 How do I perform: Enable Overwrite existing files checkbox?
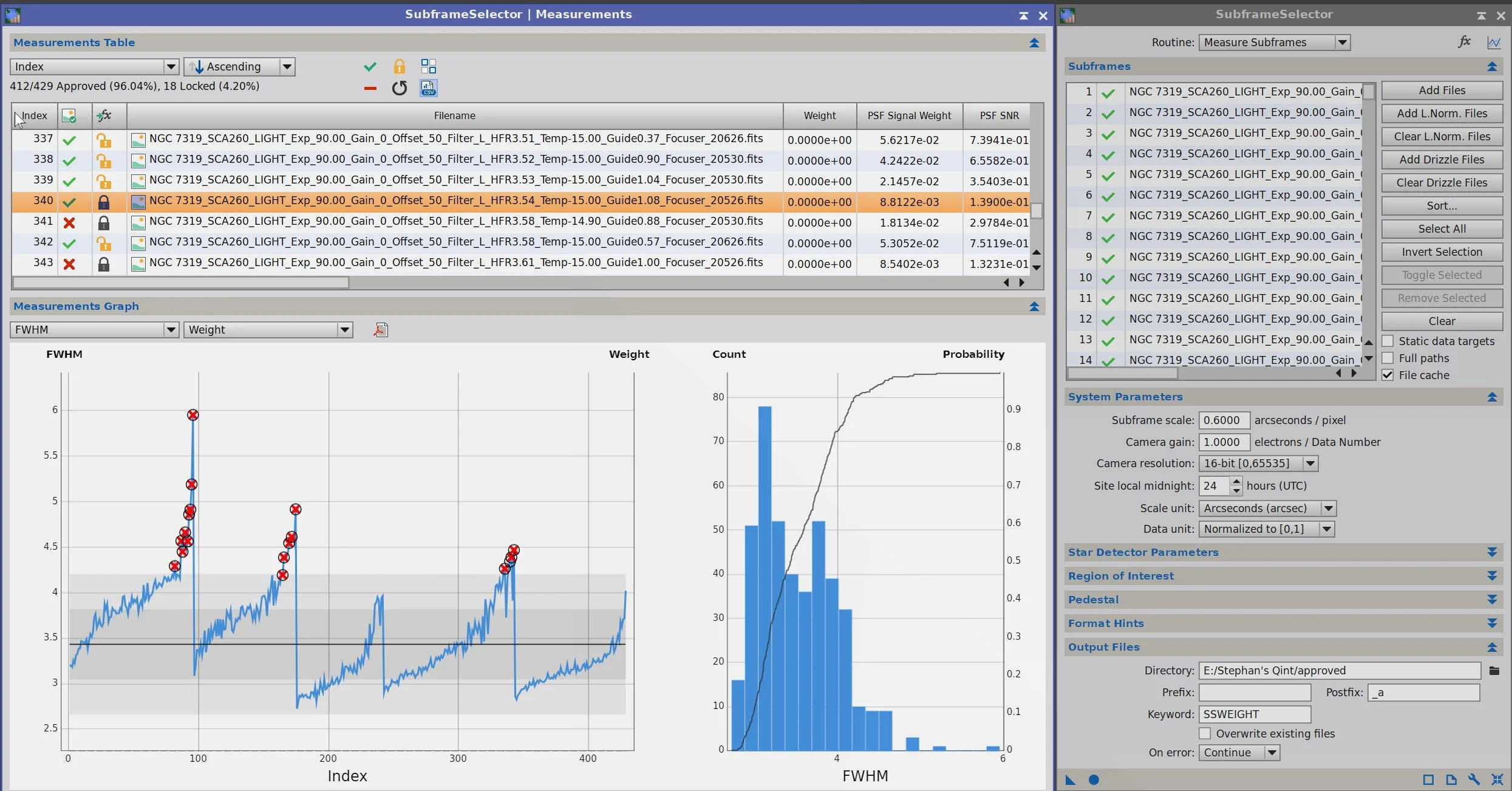point(1205,733)
